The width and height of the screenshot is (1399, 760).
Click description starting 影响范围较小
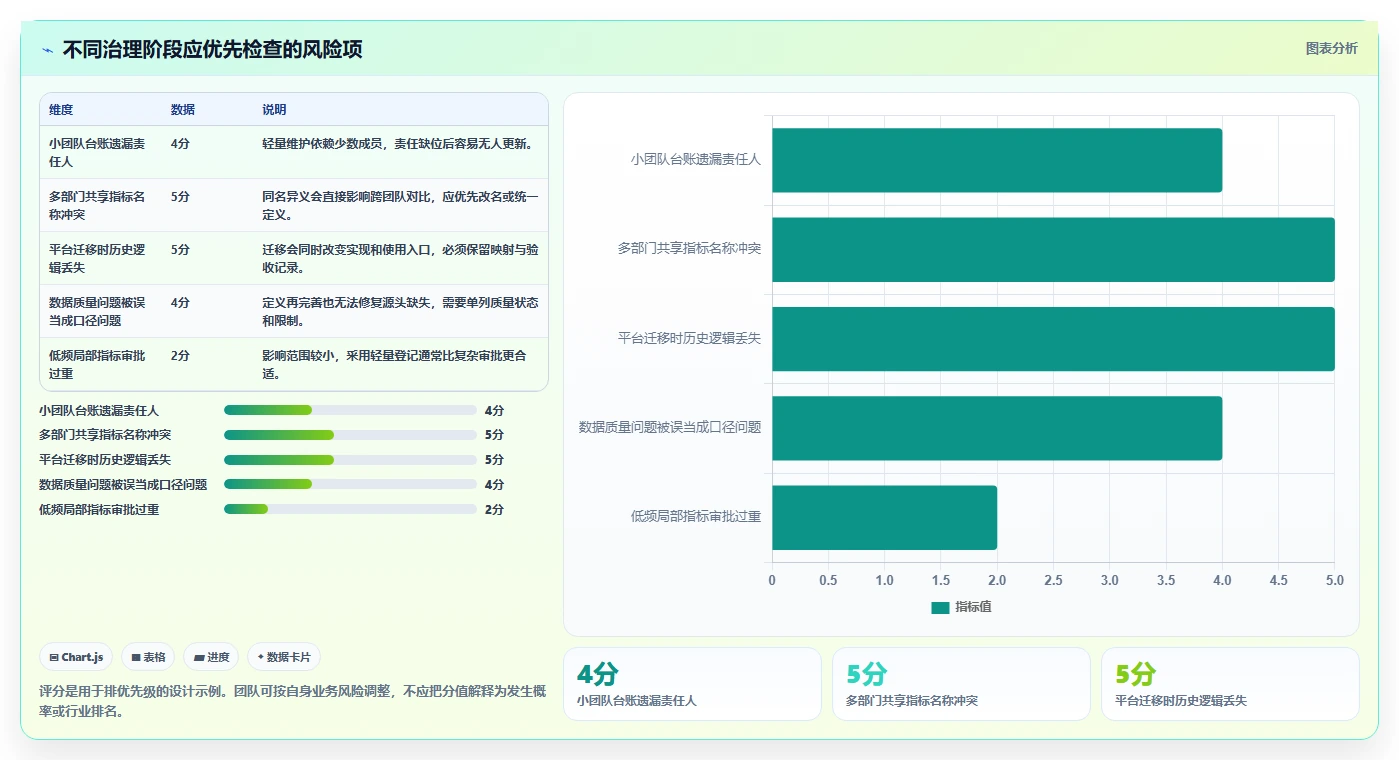tap(395, 364)
